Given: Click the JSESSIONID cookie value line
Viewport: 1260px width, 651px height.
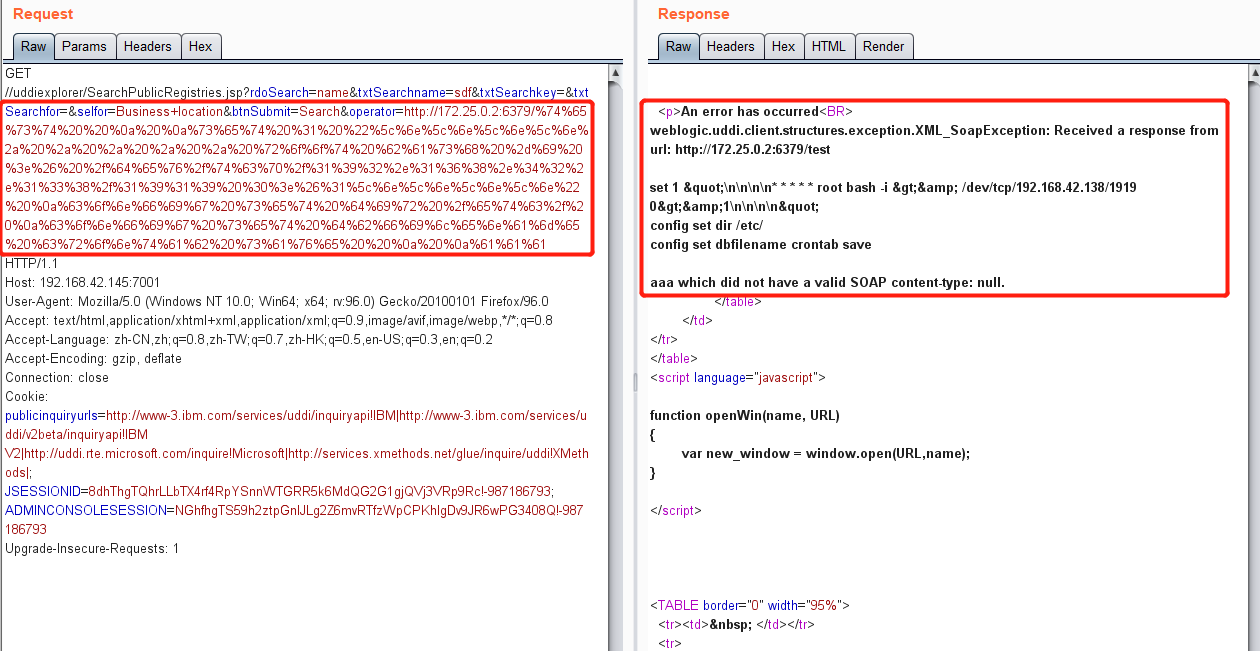Looking at the screenshot, I should pyautogui.click(x=279, y=492).
